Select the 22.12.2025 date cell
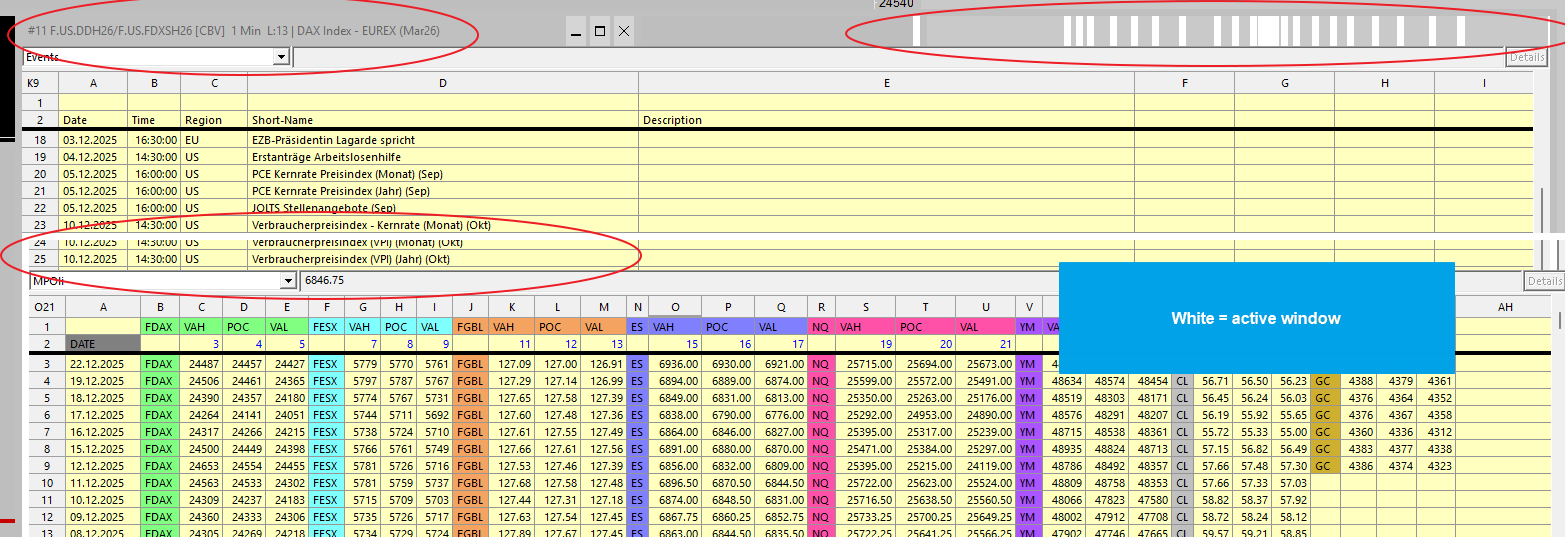Image resolution: width=1565 pixels, height=537 pixels. pos(103,364)
